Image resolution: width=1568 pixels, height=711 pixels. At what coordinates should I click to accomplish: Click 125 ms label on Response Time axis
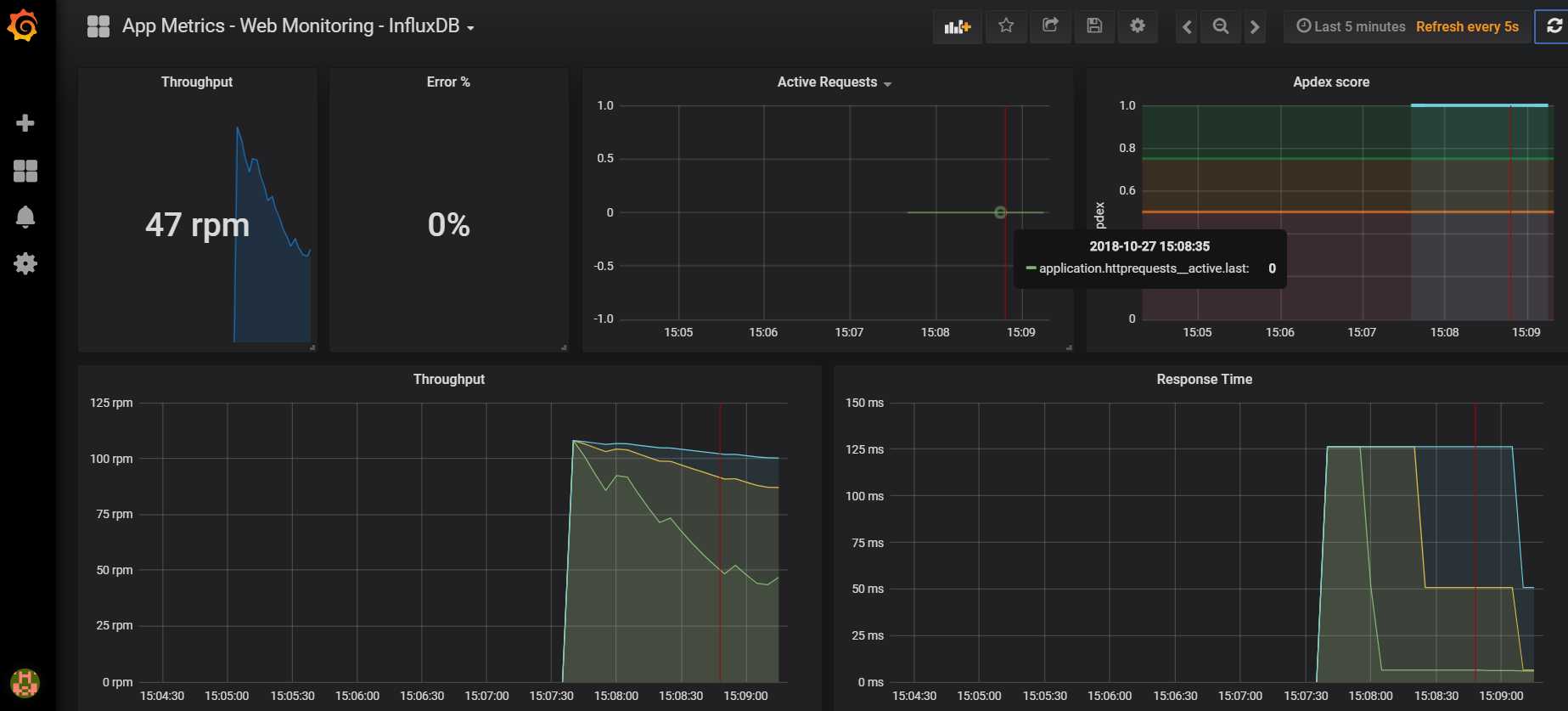pyautogui.click(x=864, y=449)
